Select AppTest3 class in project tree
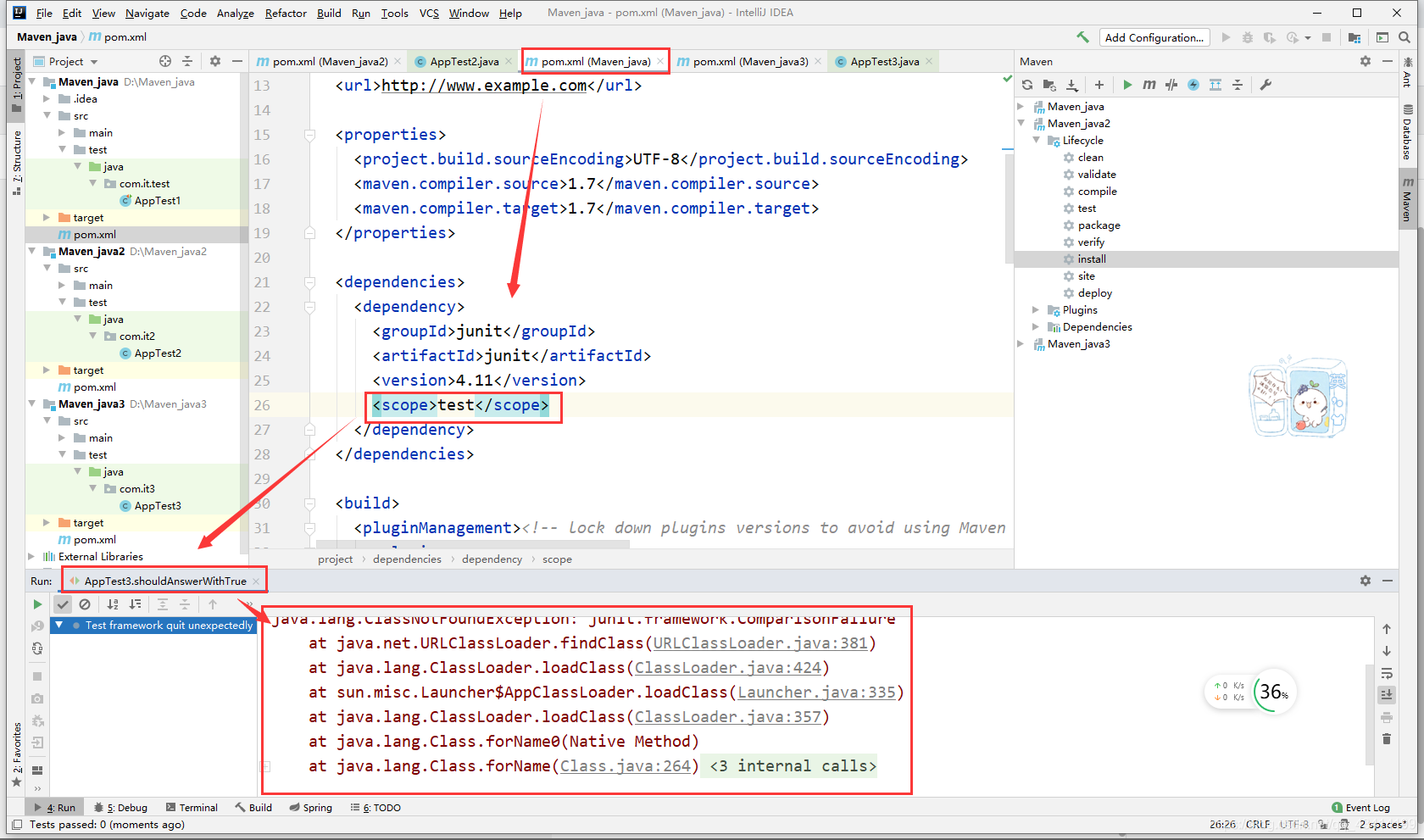 click(158, 506)
